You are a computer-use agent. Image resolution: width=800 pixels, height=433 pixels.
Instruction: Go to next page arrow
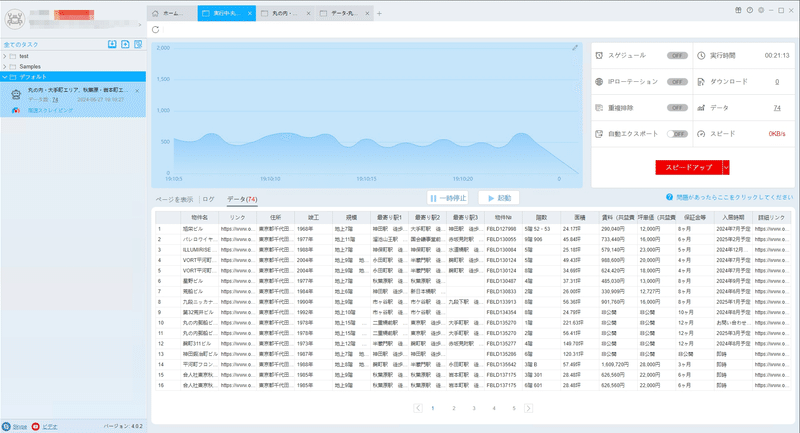(x=529, y=408)
